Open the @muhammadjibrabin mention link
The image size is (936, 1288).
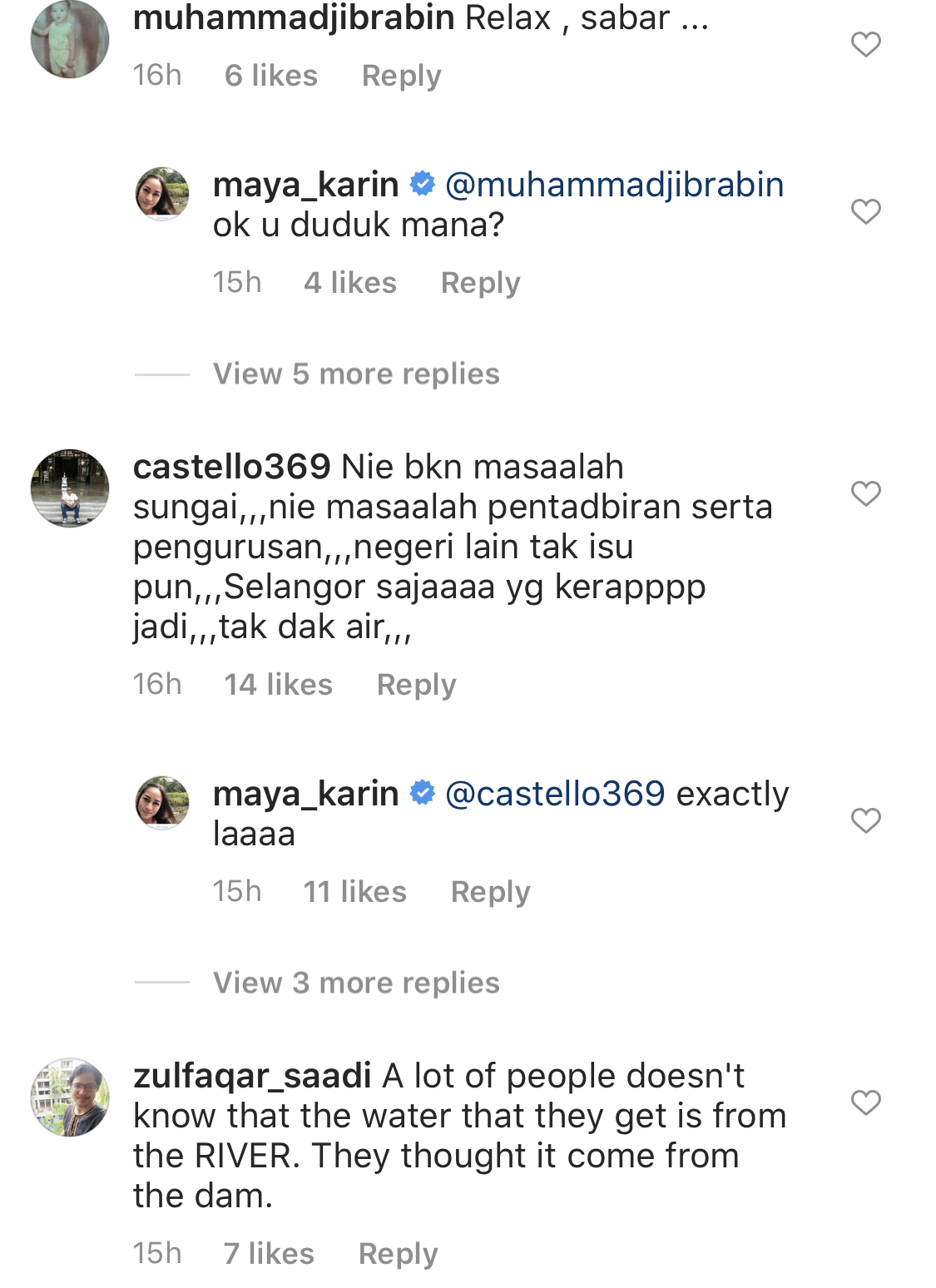614,185
